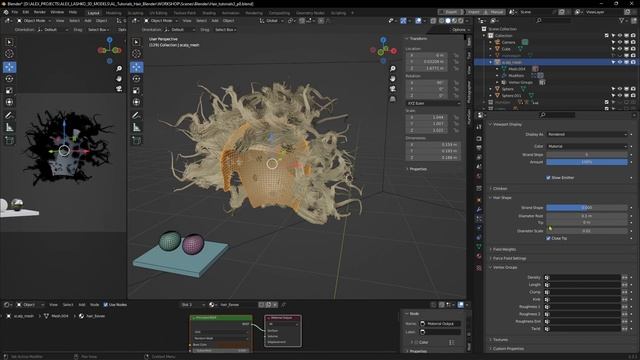Toggle viewport visibility eye for scalp_mesh
640x360 pixels.
[620, 62]
